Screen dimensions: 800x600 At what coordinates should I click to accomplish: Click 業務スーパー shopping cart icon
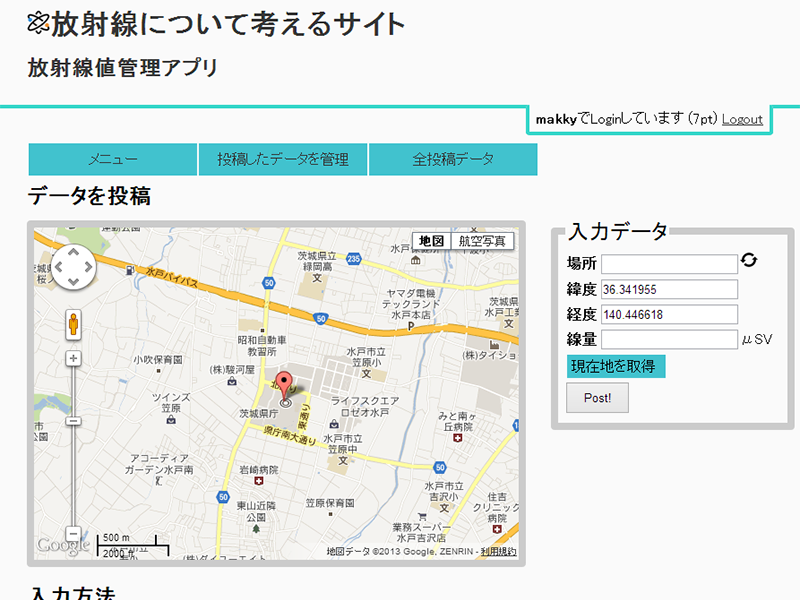(x=422, y=517)
